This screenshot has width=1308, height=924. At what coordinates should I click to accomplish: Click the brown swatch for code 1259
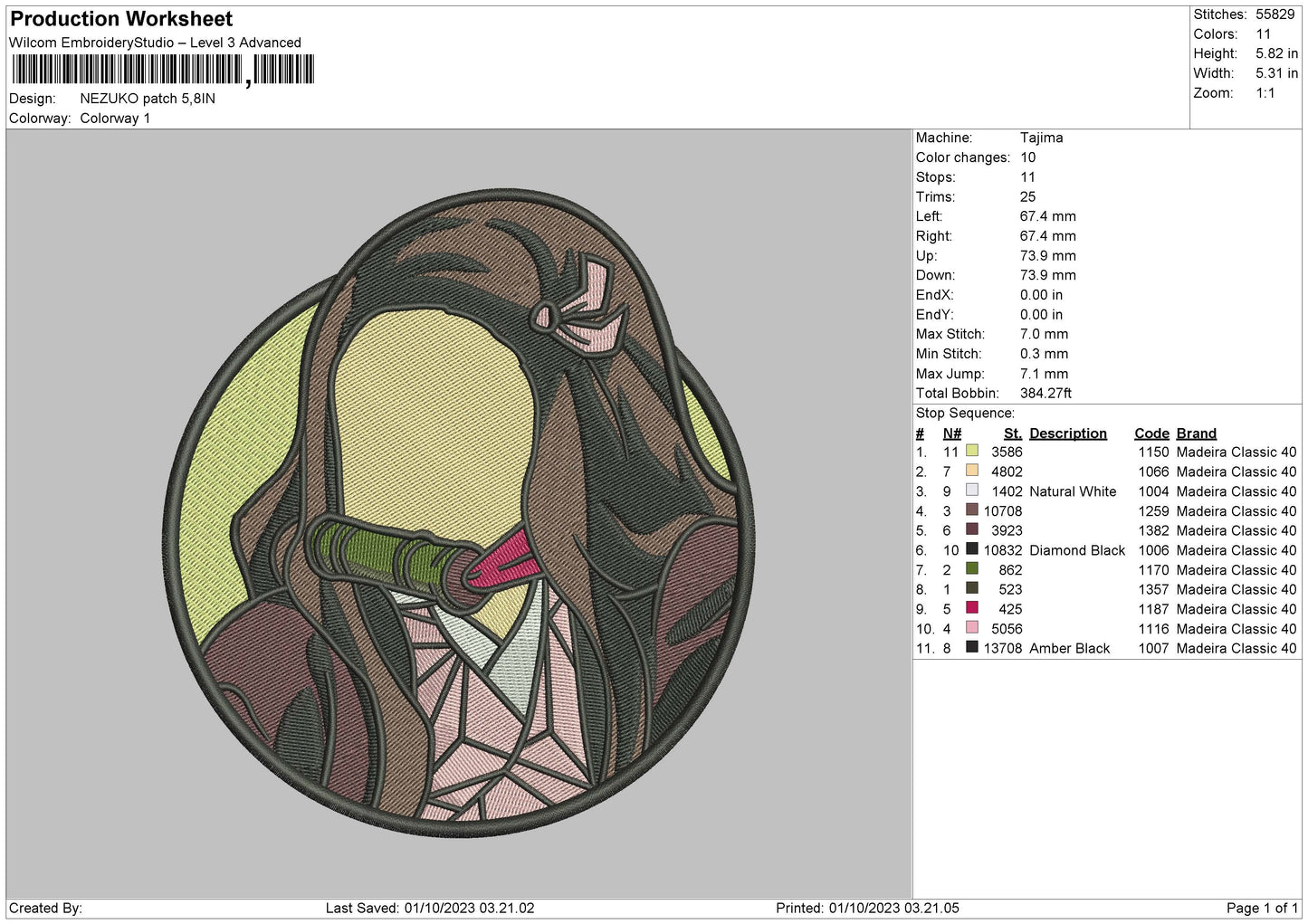click(x=972, y=510)
